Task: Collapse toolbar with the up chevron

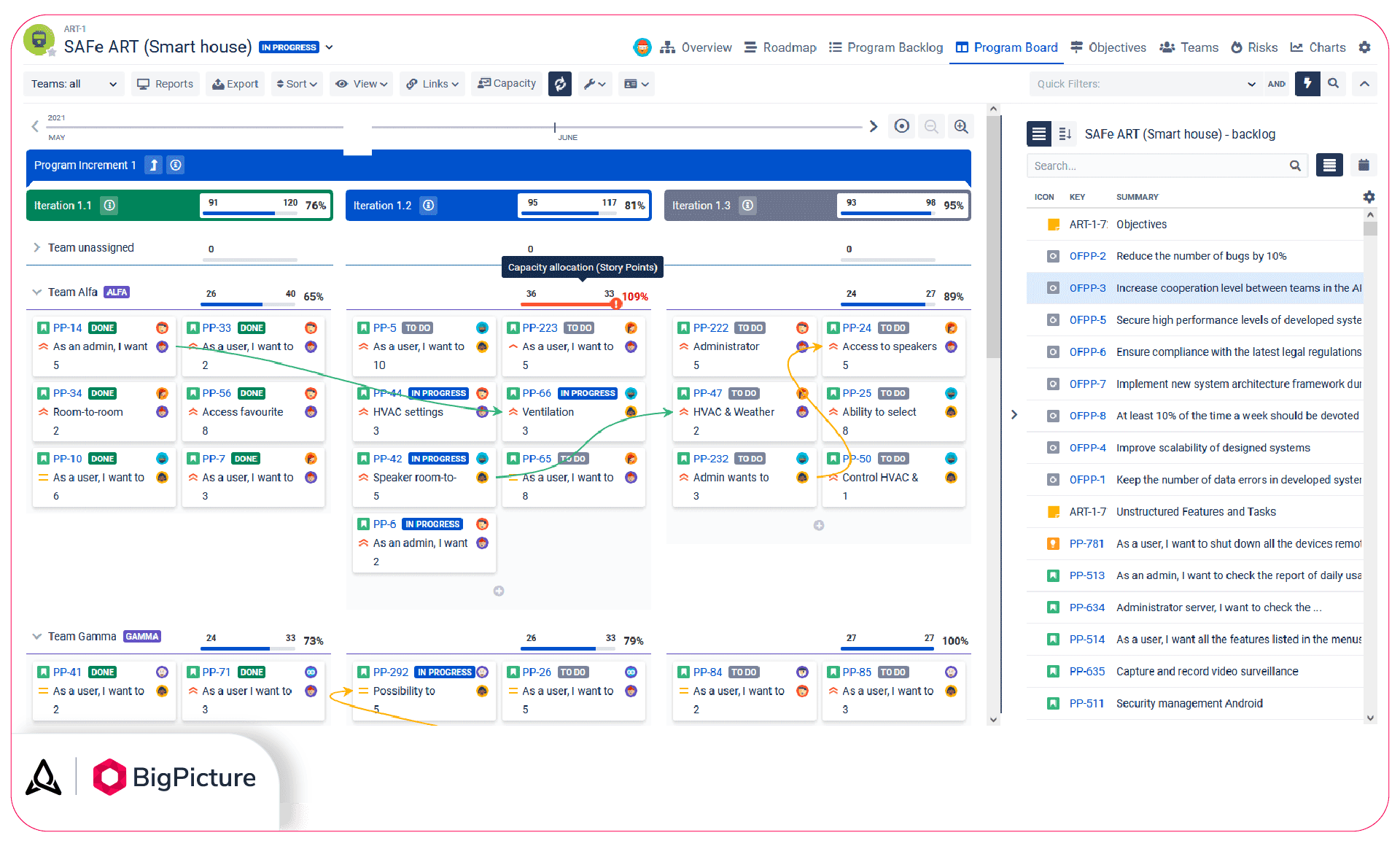Action: tap(1364, 84)
